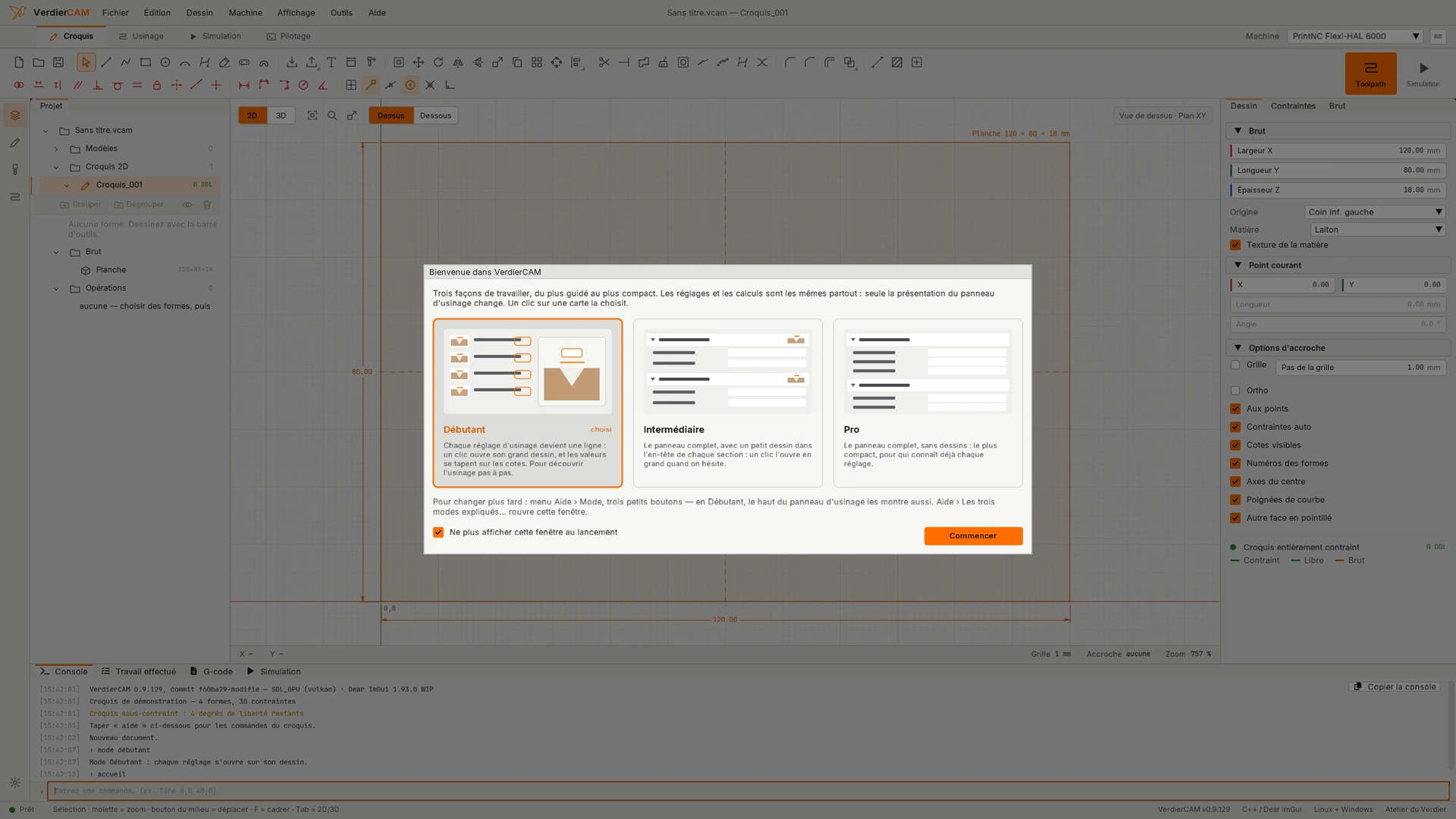Expand the Modèles tree folder
Viewport: 1456px width, 819px height.
56,149
